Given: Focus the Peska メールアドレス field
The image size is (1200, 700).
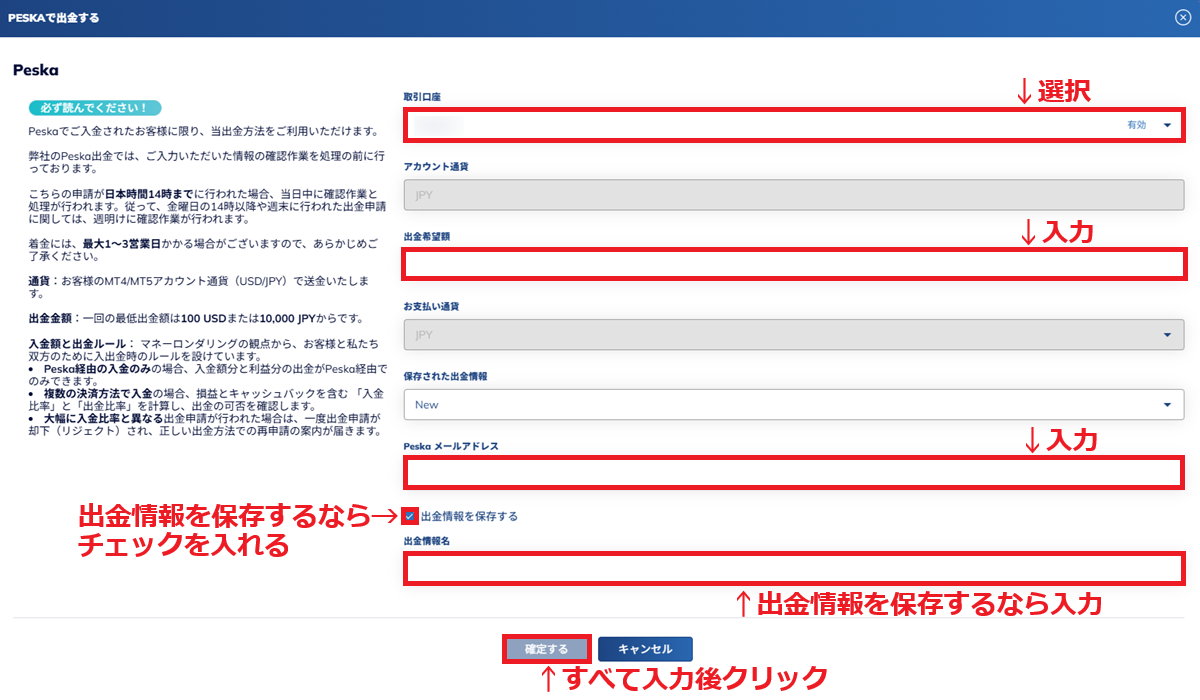Looking at the screenshot, I should [794, 472].
